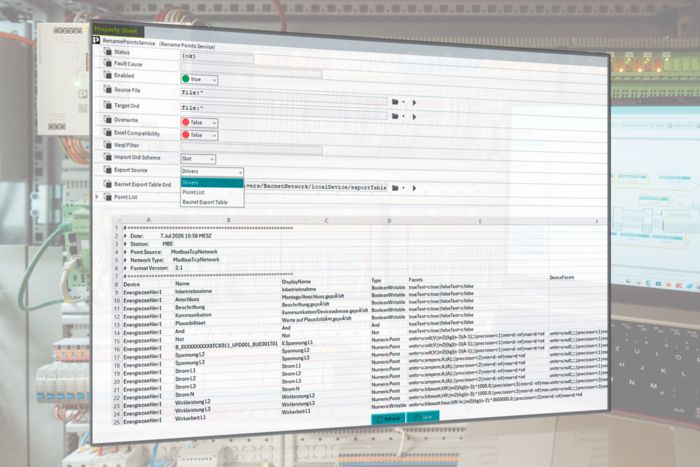Click the Target Ord path field
This screenshot has height=467, width=700.
point(283,110)
